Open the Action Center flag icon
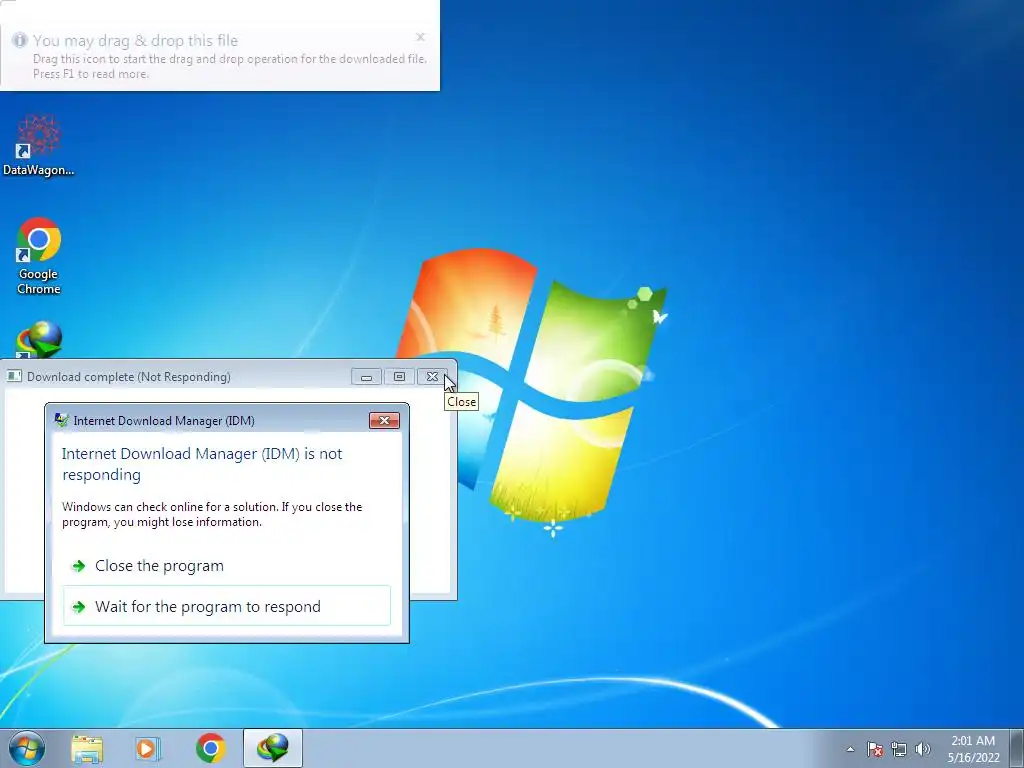This screenshot has height=768, width=1024. (875, 749)
